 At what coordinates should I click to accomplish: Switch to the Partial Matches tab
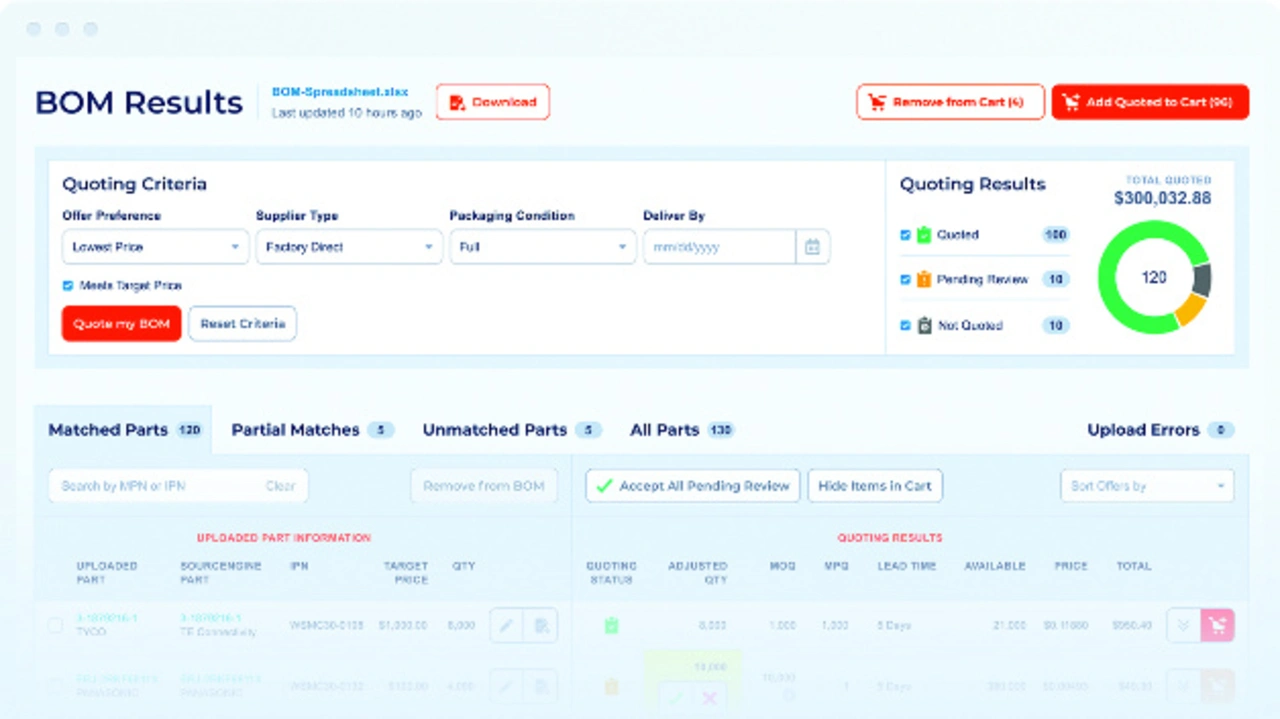pyautogui.click(x=295, y=430)
